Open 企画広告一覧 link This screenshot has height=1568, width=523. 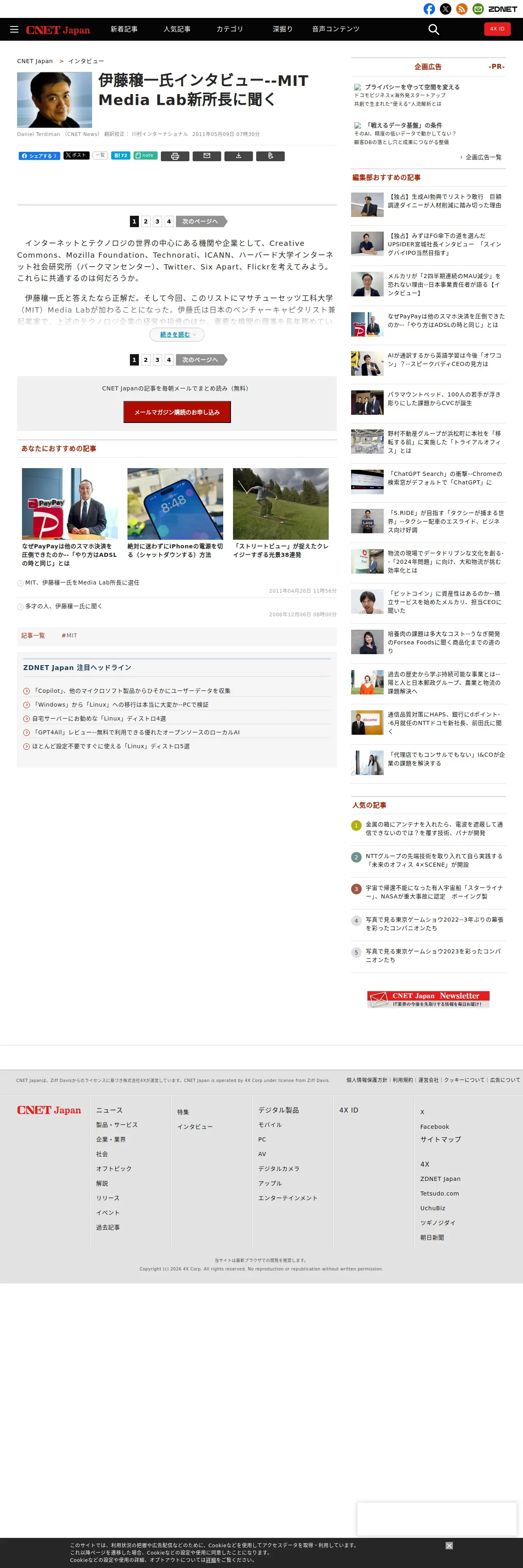click(x=483, y=157)
